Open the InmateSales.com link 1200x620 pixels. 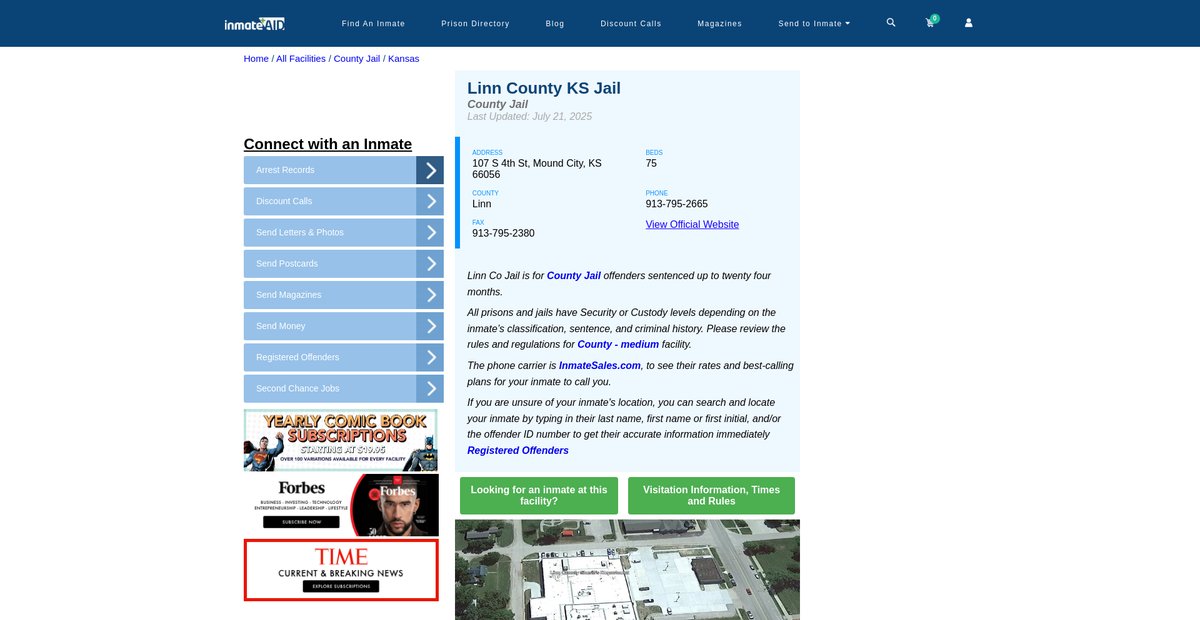(600, 366)
